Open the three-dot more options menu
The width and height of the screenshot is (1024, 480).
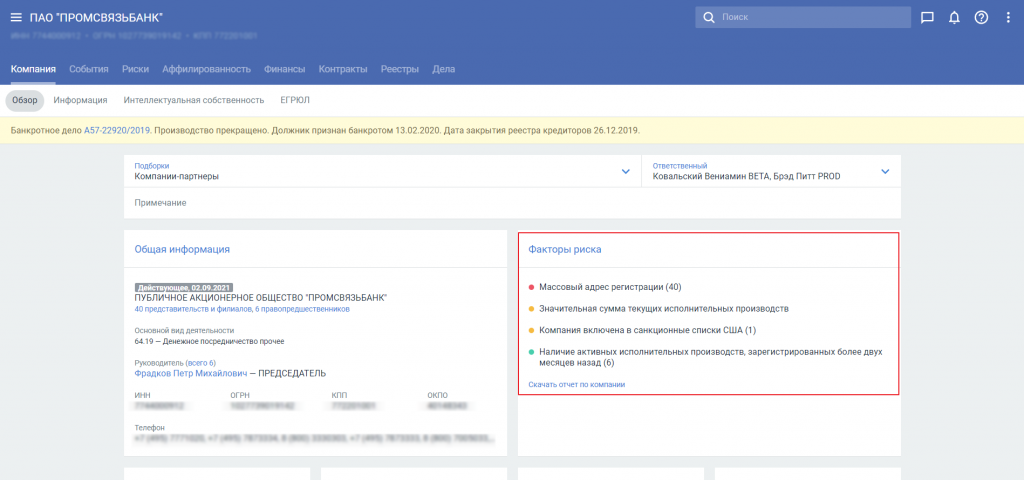(1008, 18)
